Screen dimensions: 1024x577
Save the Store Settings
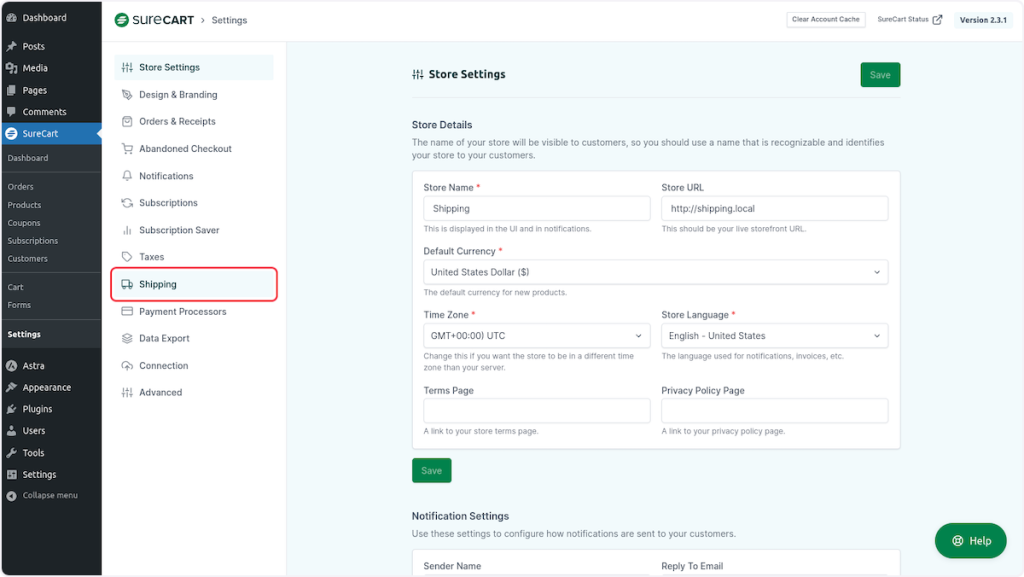coord(879,74)
